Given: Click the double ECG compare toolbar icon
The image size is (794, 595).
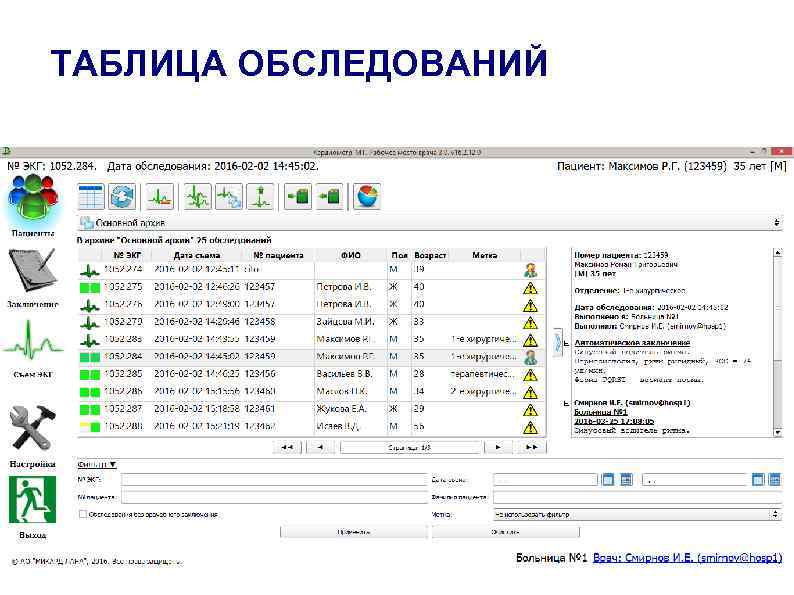Looking at the screenshot, I should (x=197, y=196).
